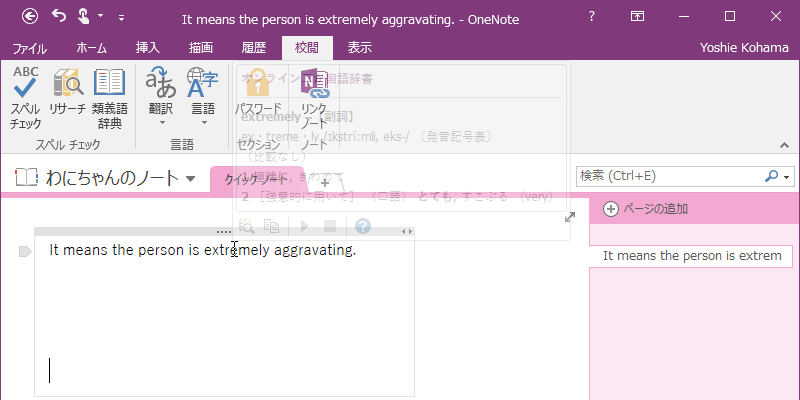Viewport: 800px width, 400px height.
Task: Open Customize Quick Access Toolbar menu
Action: pos(121,17)
